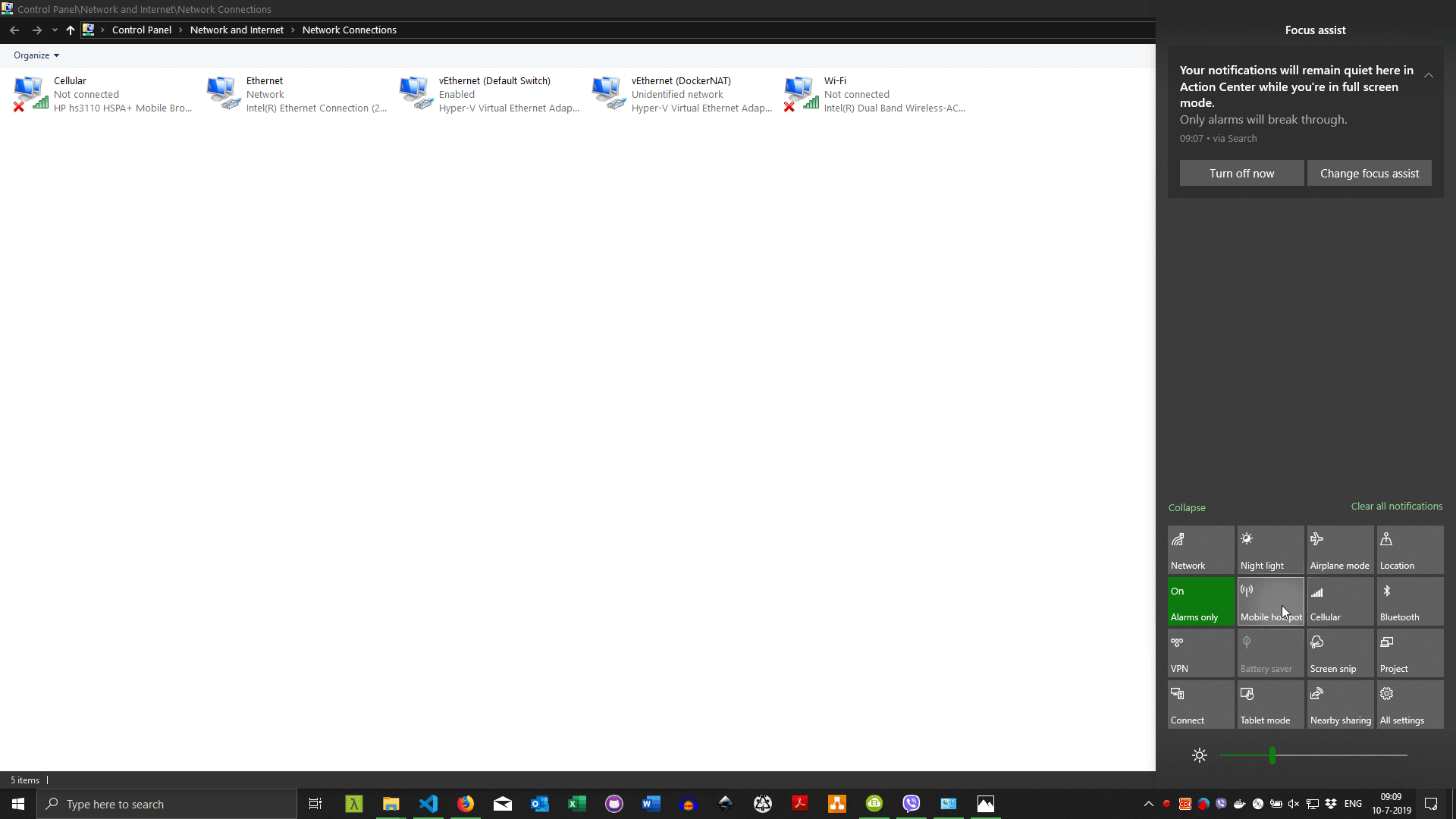The width and height of the screenshot is (1456, 819).
Task: Open All settings quick action tile
Action: coord(1409,704)
